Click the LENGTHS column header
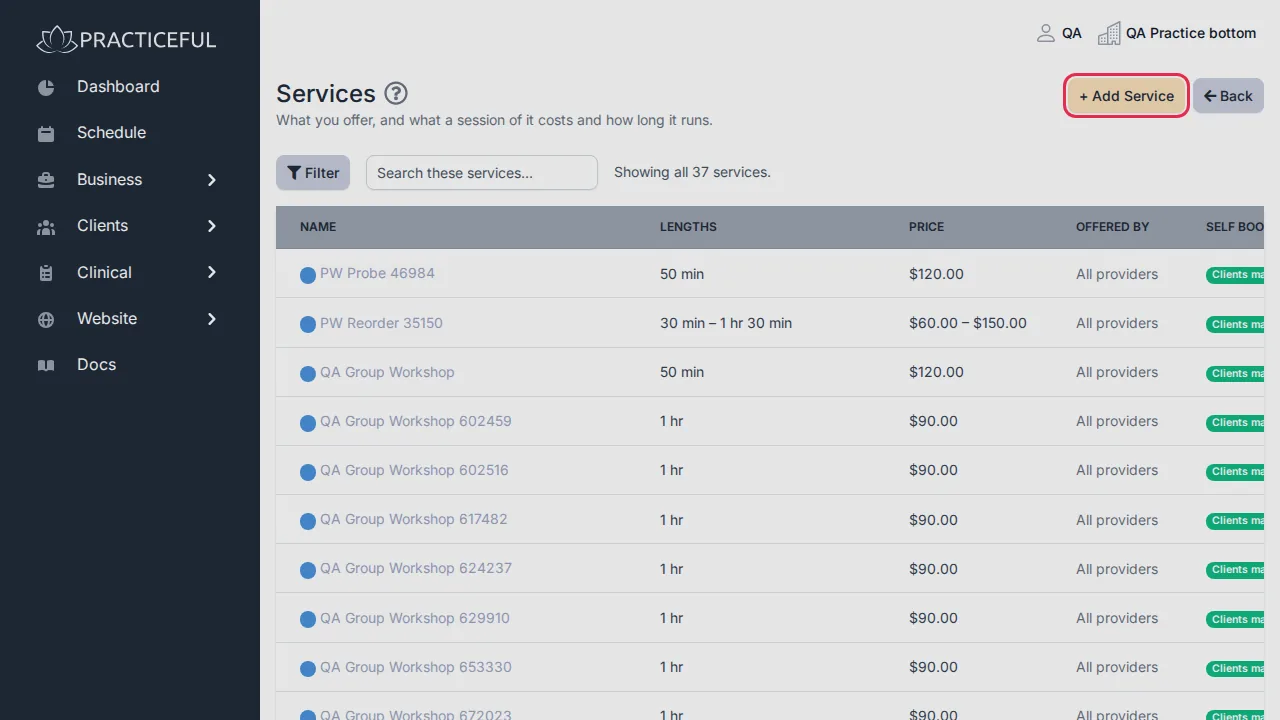The height and width of the screenshot is (720, 1280). click(x=688, y=227)
